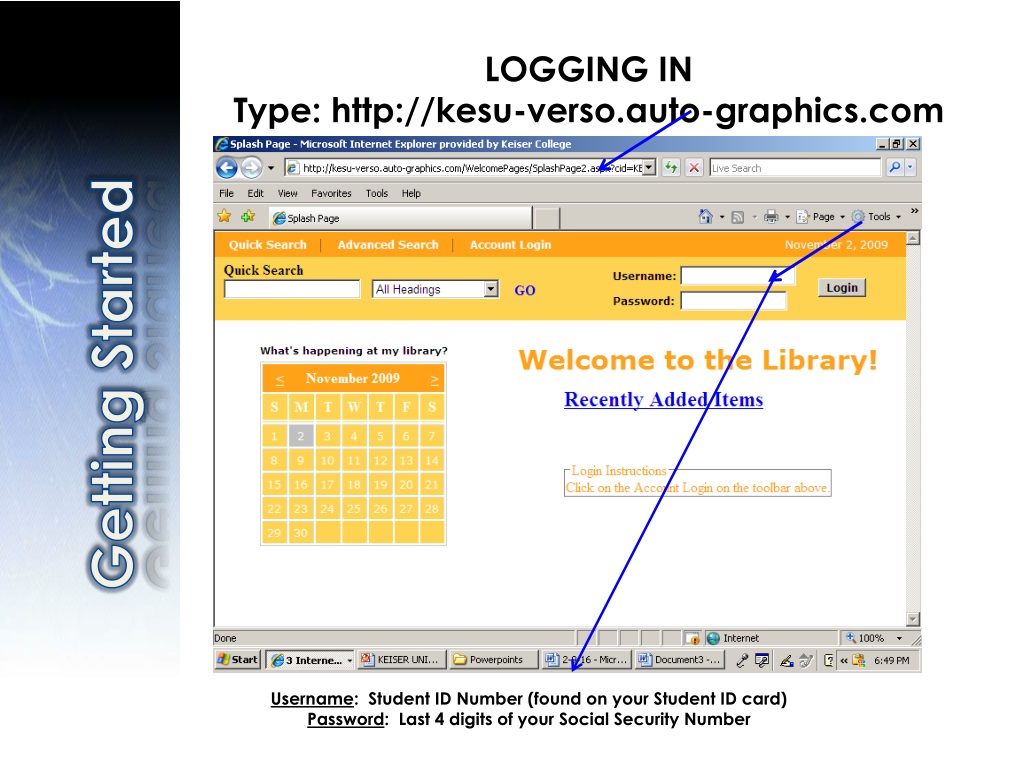1024x768 pixels.
Task: Click inside the Live Search box
Action: 795,168
